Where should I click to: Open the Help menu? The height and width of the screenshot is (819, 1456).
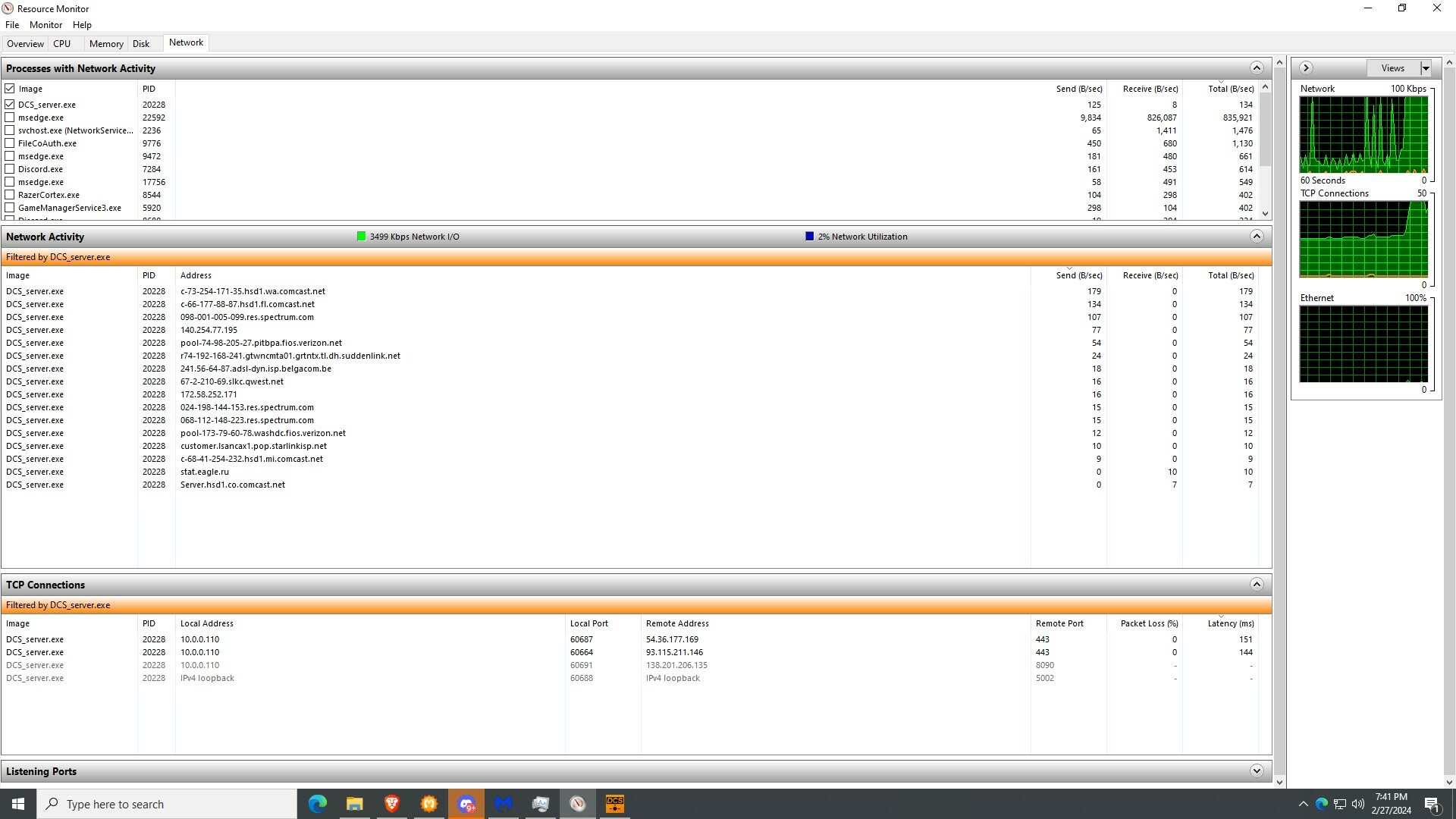(x=82, y=25)
